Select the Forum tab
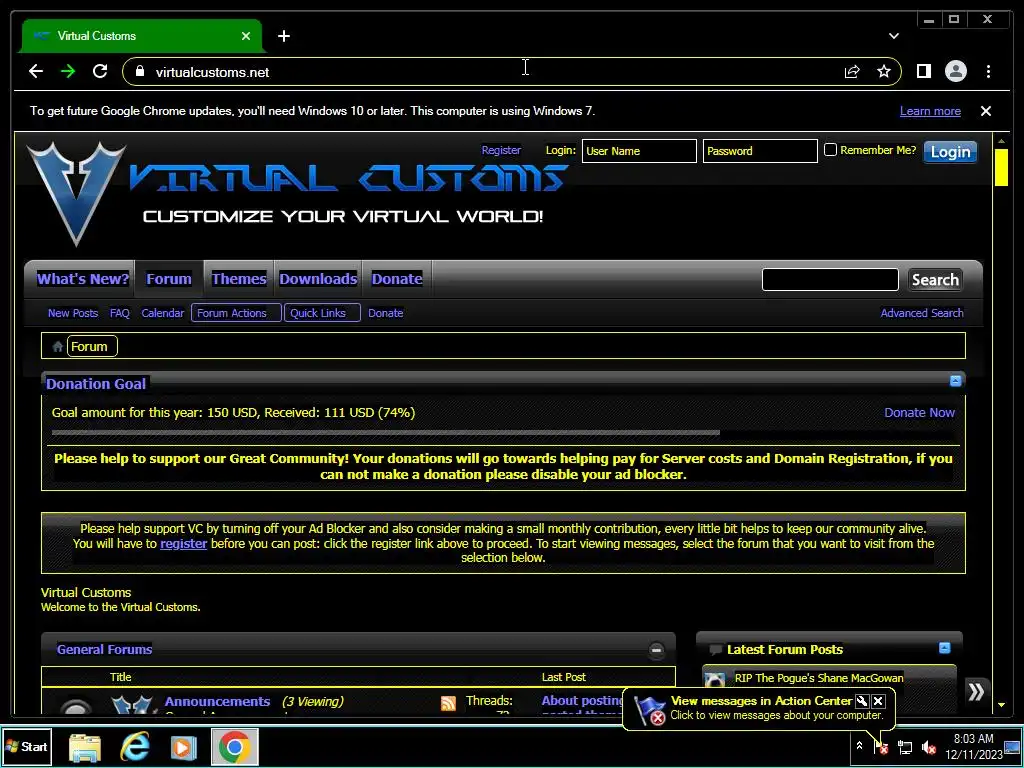Viewport: 1024px width, 768px height. point(168,279)
